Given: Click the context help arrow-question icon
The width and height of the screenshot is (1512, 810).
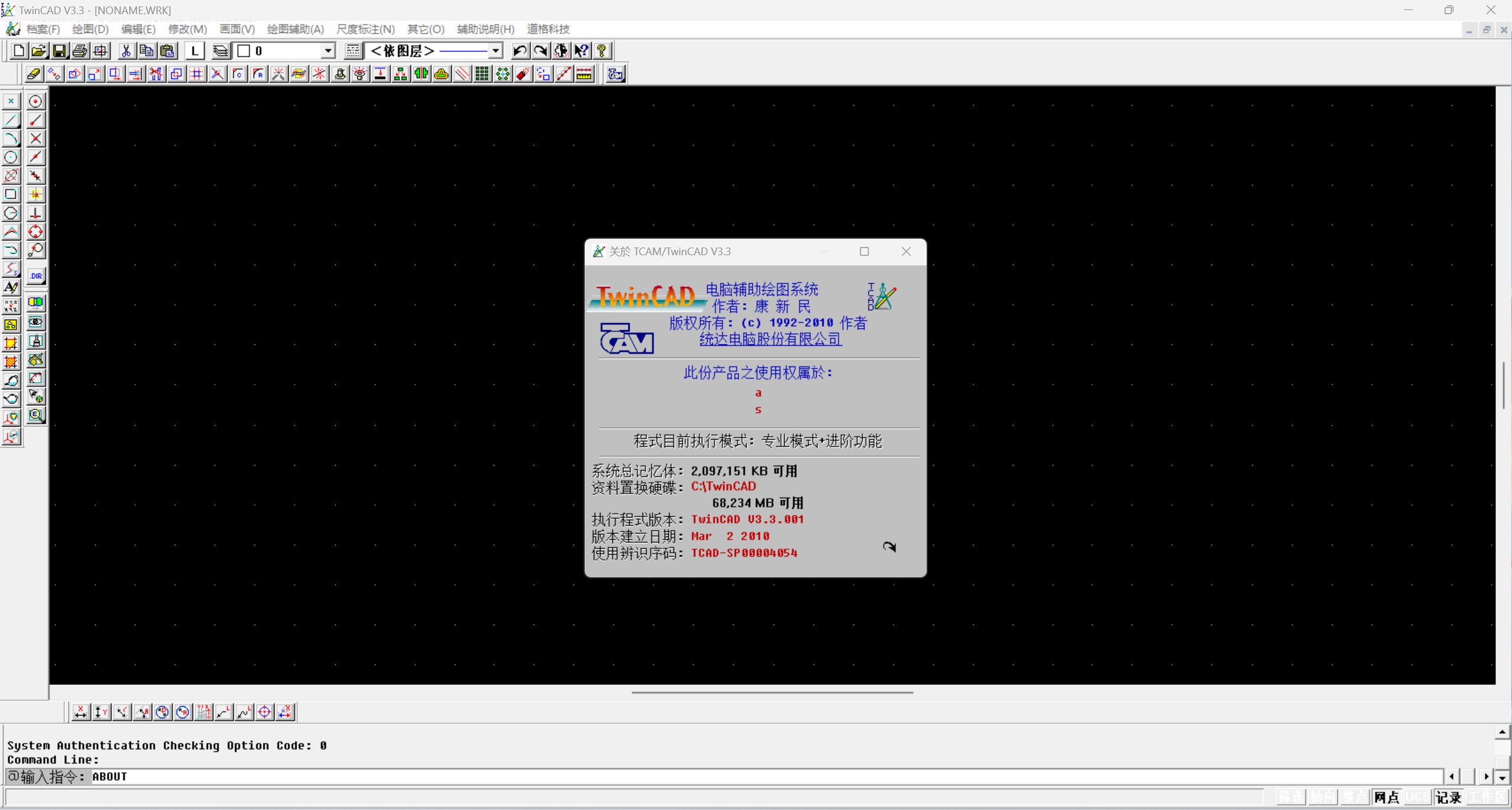Looking at the screenshot, I should 581,51.
